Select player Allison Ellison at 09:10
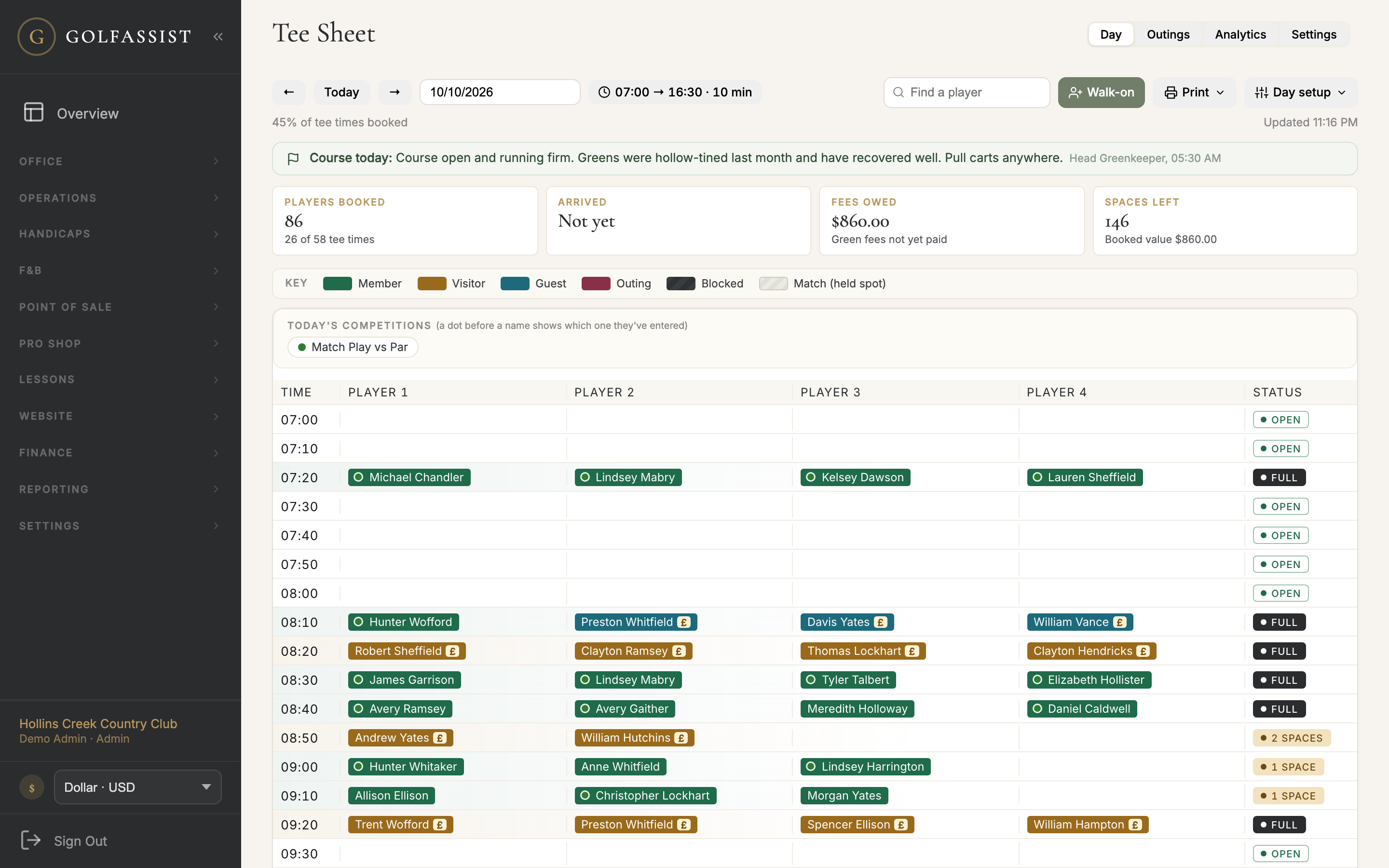The width and height of the screenshot is (1389, 868). coord(392,796)
